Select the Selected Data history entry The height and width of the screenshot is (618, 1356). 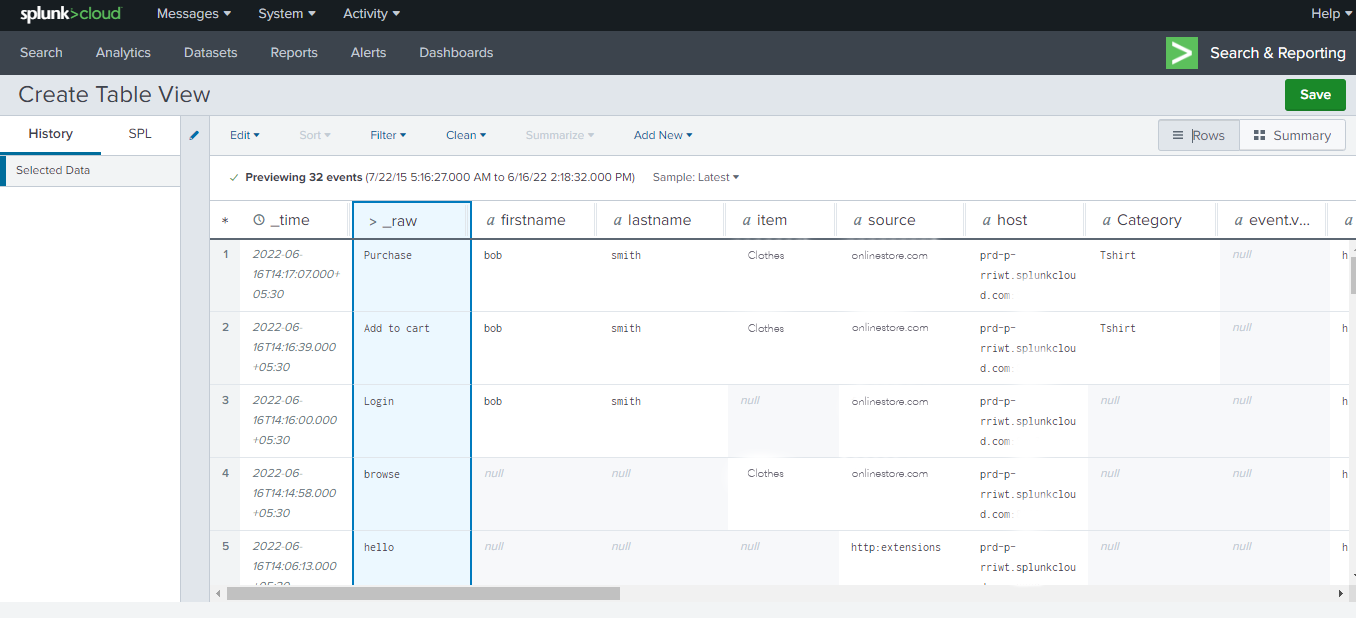[90, 170]
